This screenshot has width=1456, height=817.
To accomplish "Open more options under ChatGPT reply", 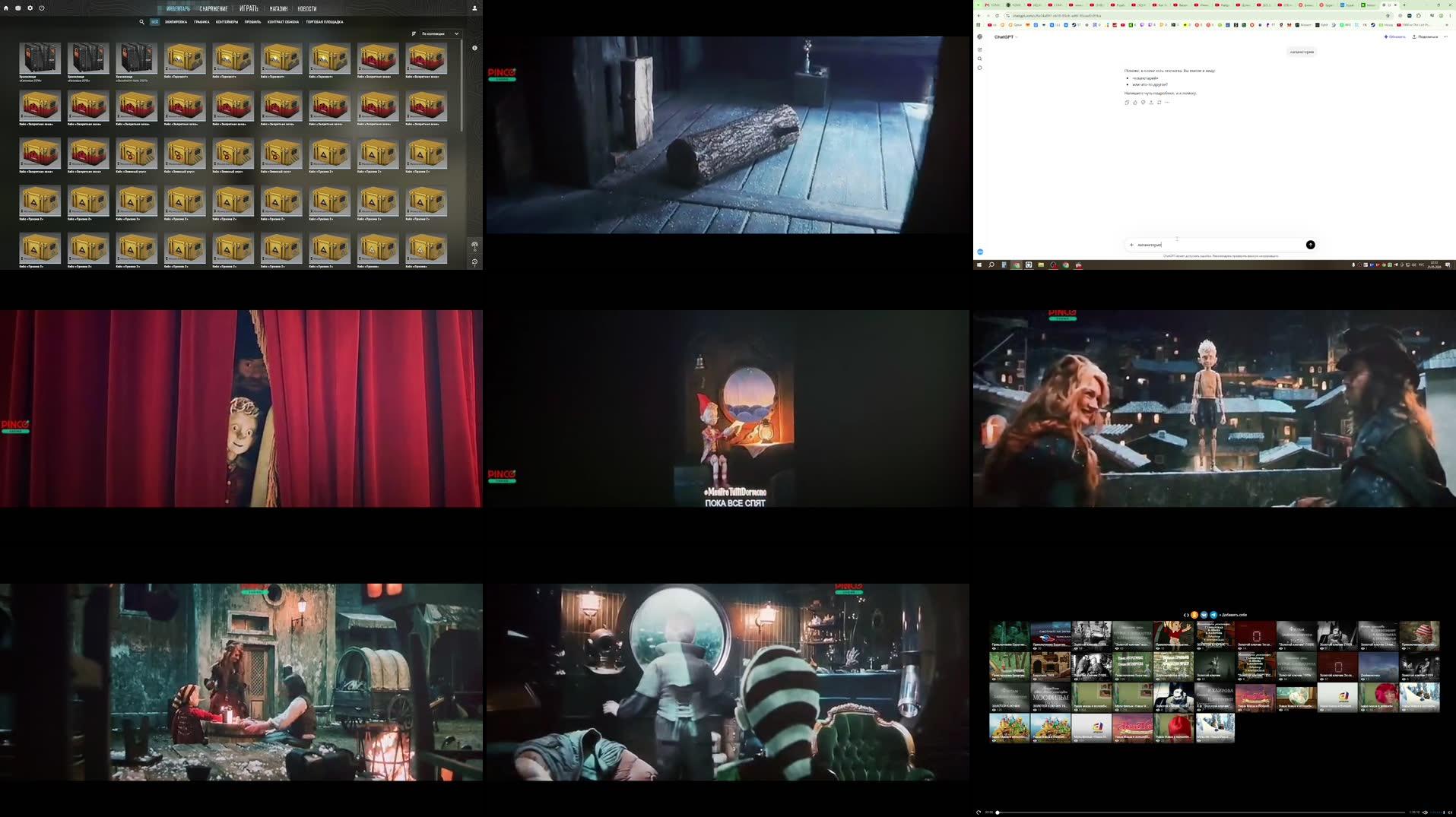I will pos(1167,103).
